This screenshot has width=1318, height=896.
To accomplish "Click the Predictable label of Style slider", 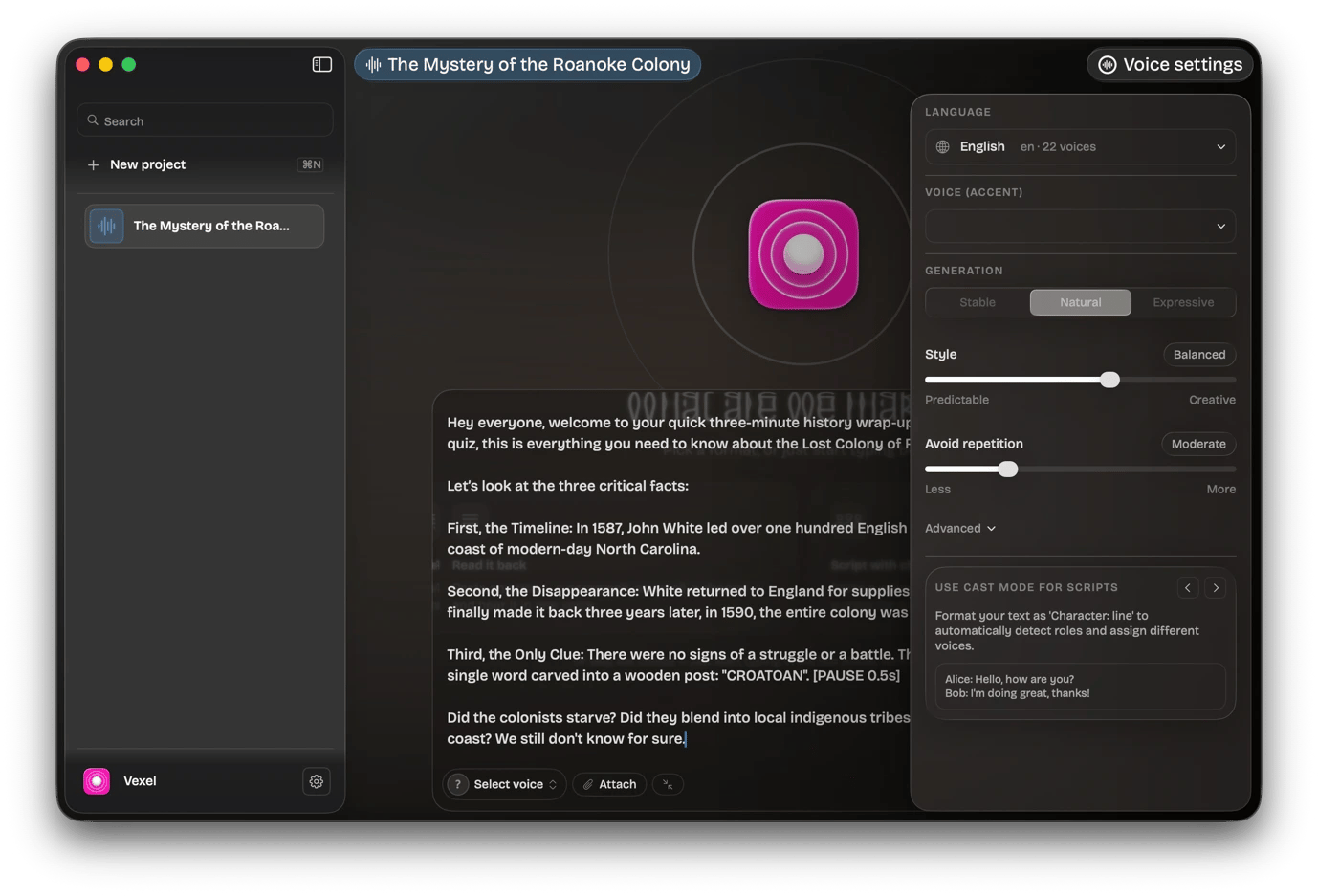I will pyautogui.click(x=956, y=400).
